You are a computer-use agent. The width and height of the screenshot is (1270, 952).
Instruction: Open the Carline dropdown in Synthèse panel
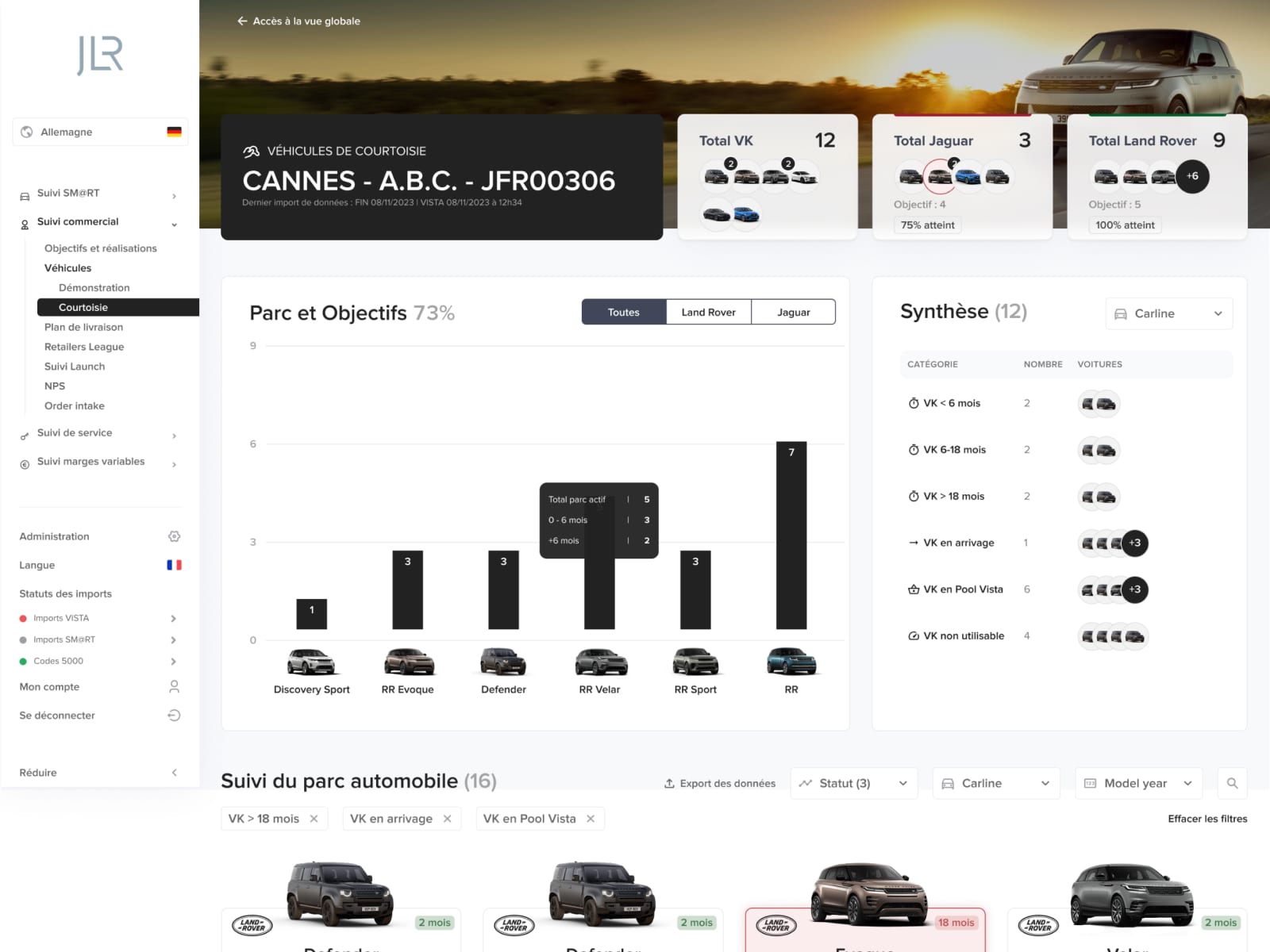(x=1169, y=313)
